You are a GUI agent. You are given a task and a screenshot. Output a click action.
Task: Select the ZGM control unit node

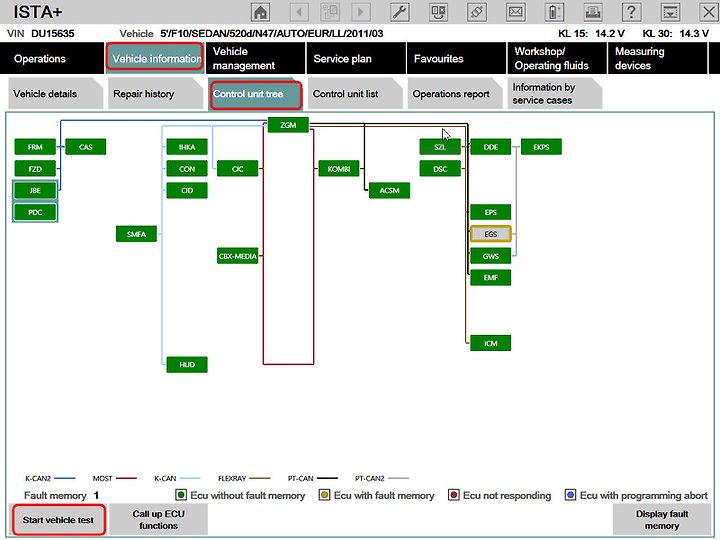click(x=288, y=125)
